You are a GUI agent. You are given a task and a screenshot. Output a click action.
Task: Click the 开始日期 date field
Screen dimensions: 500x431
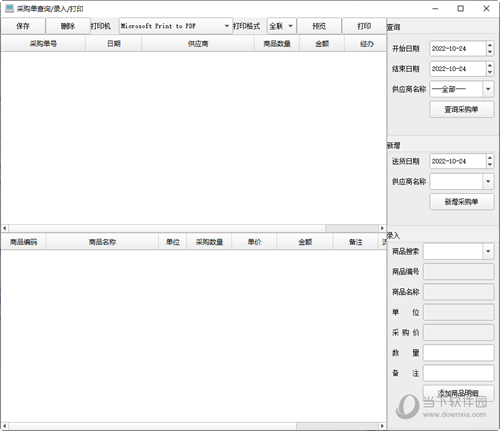(x=458, y=49)
